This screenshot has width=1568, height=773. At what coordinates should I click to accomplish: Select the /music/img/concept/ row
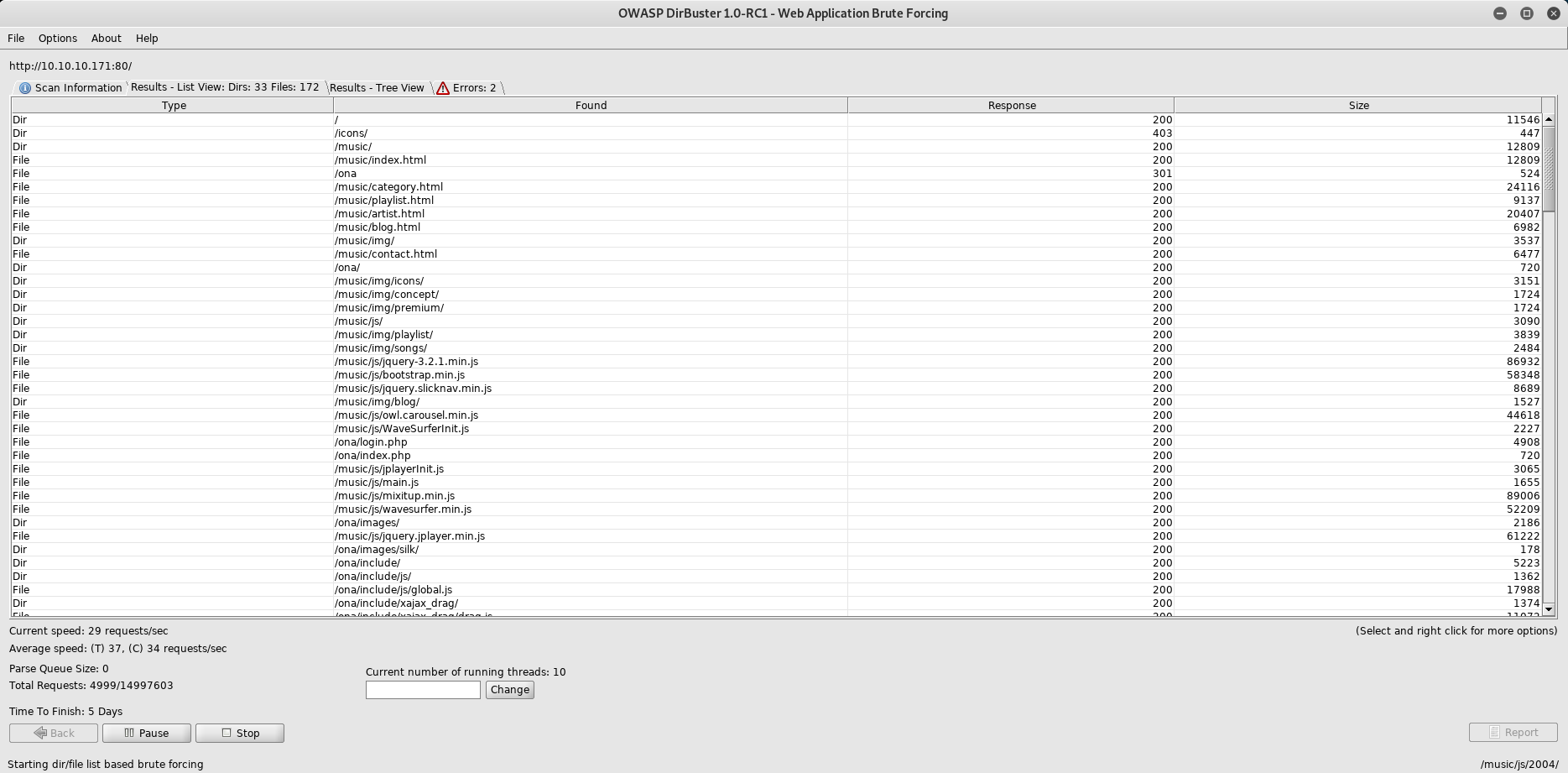click(x=776, y=294)
